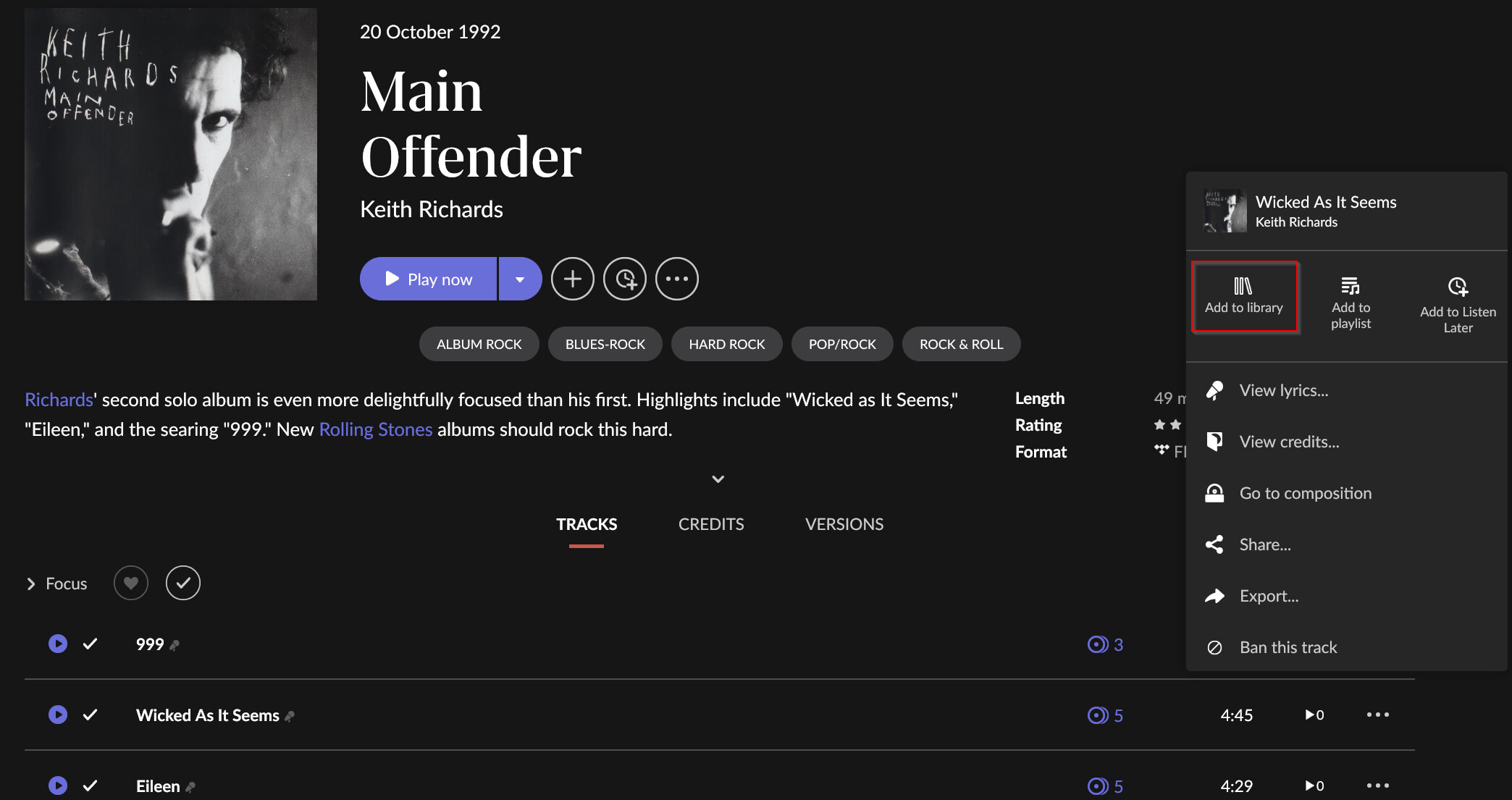Choose Export... menu entry
The height and width of the screenshot is (800, 1512).
1347,596
